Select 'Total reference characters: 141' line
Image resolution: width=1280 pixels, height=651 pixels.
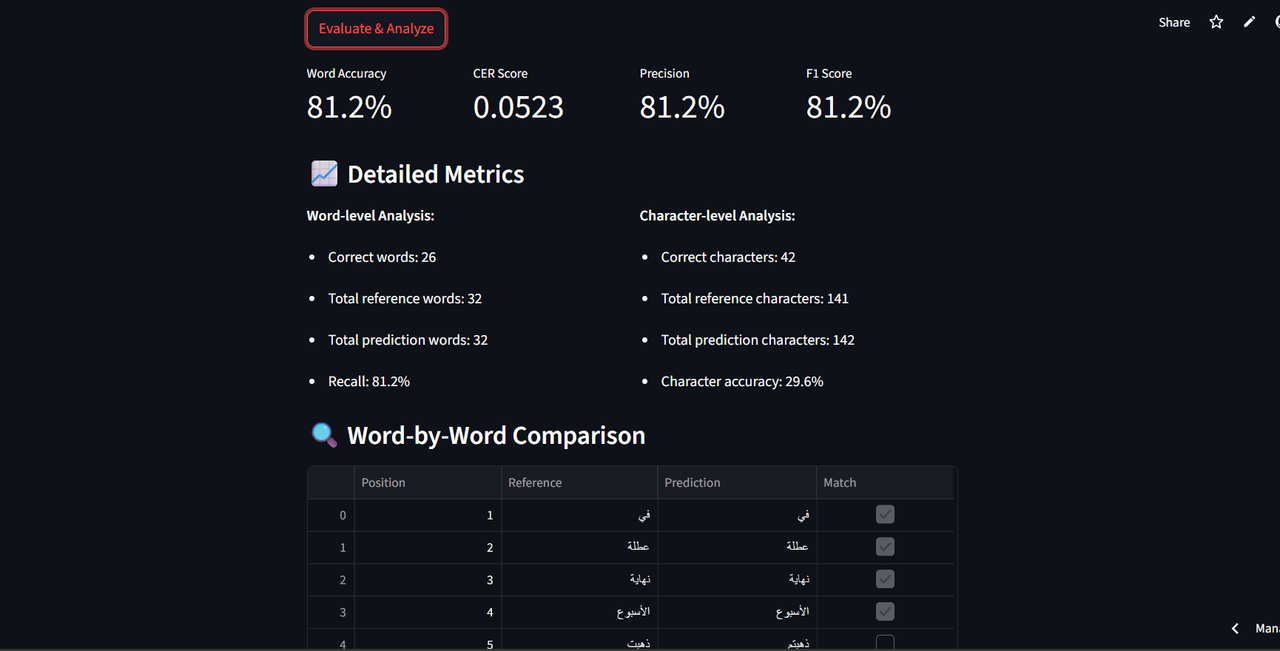755,299
